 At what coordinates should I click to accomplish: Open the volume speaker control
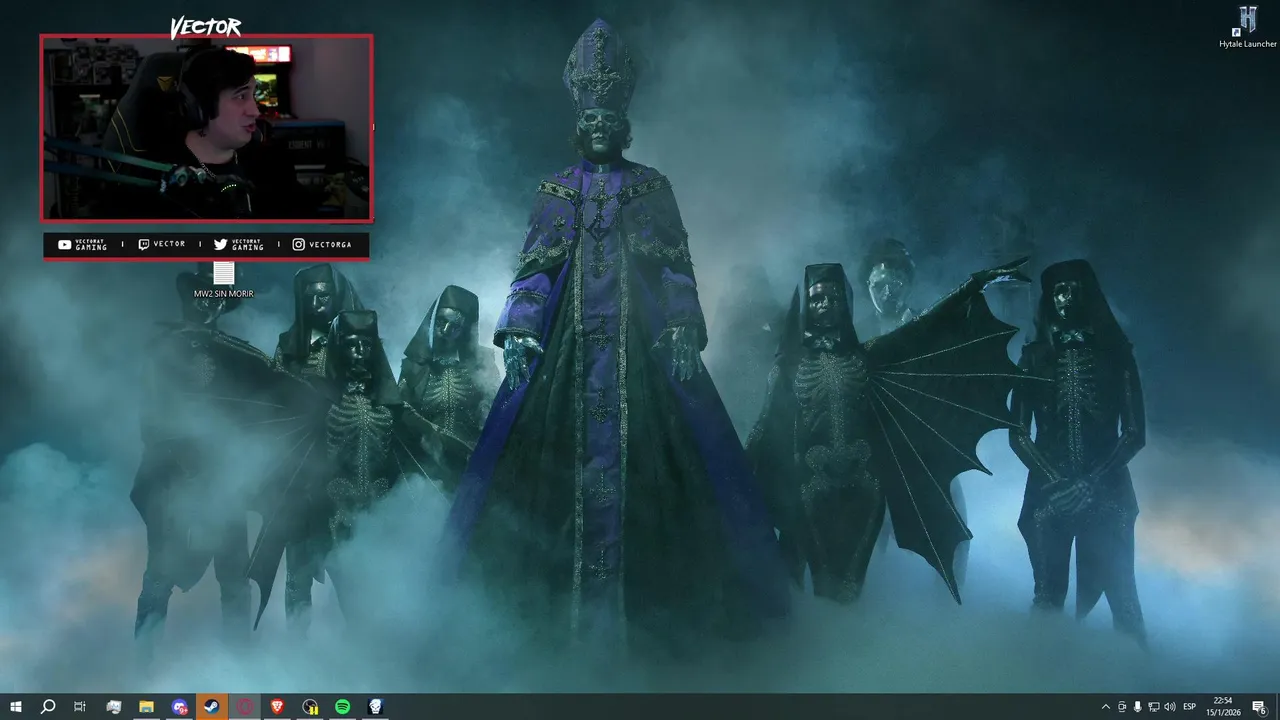(1170, 707)
